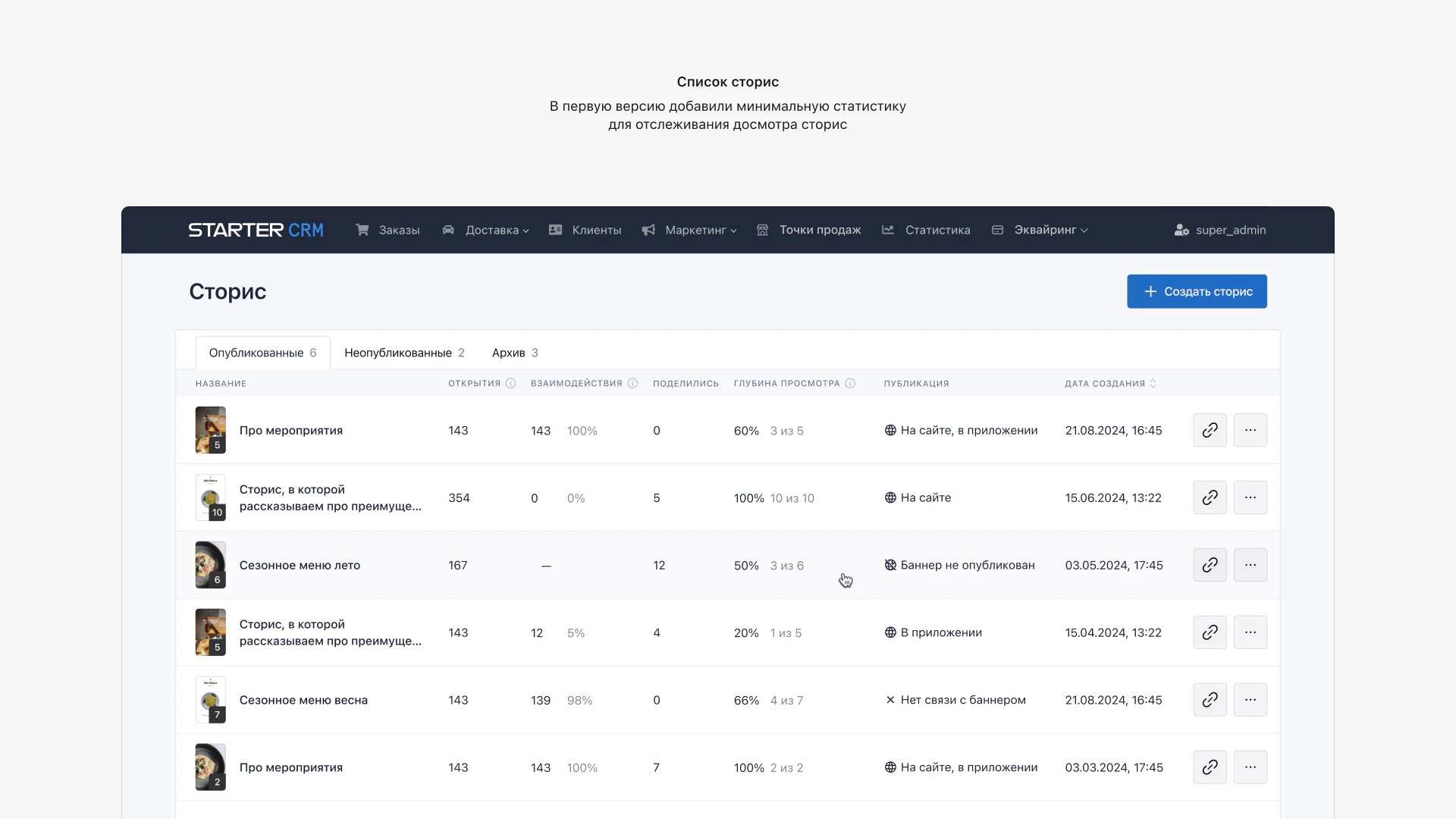Expand the Эквайринг dropdown menu

pos(1040,230)
